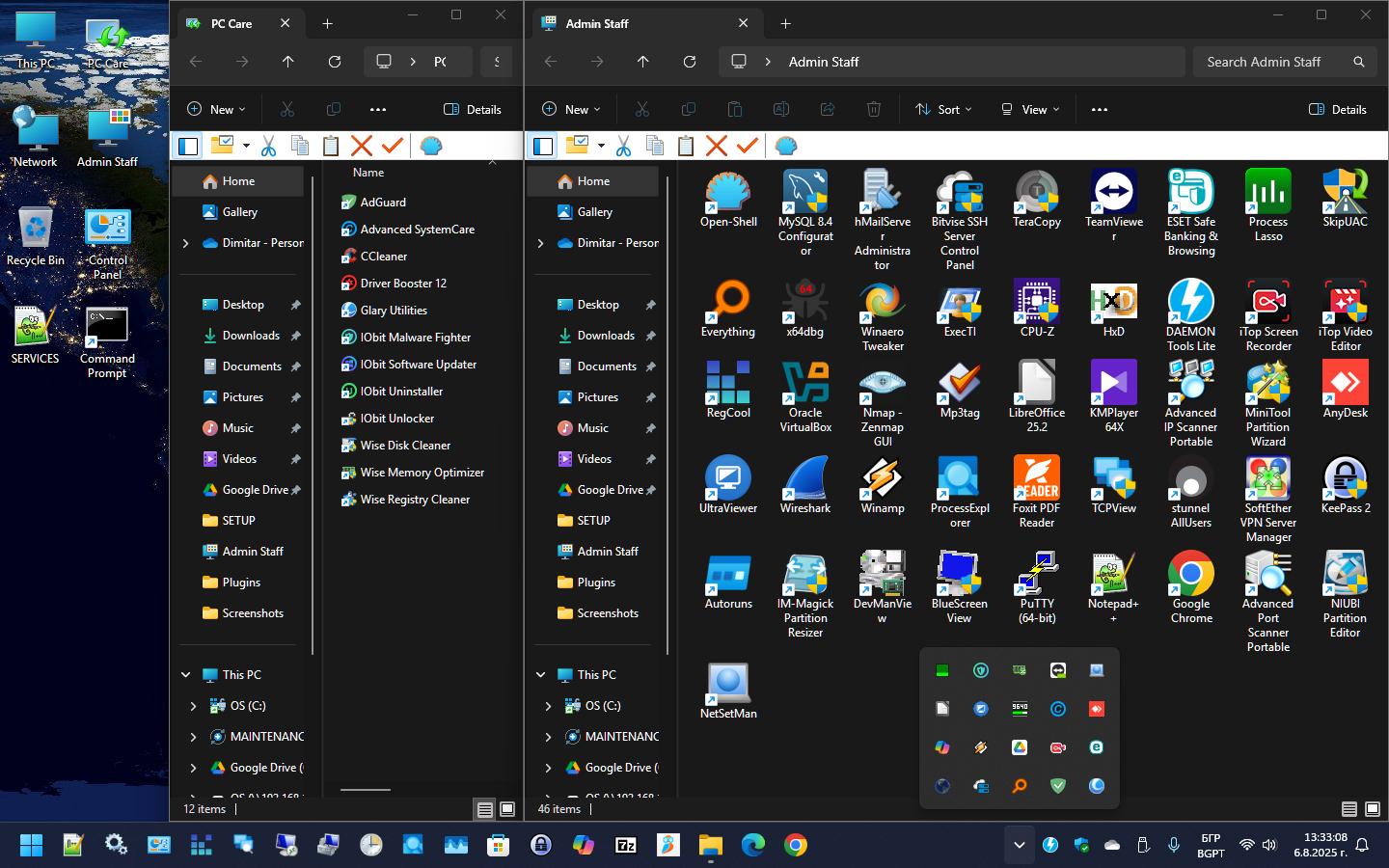Open the Wireshark shortcut
Image resolution: width=1389 pixels, height=868 pixels.
coord(804,485)
